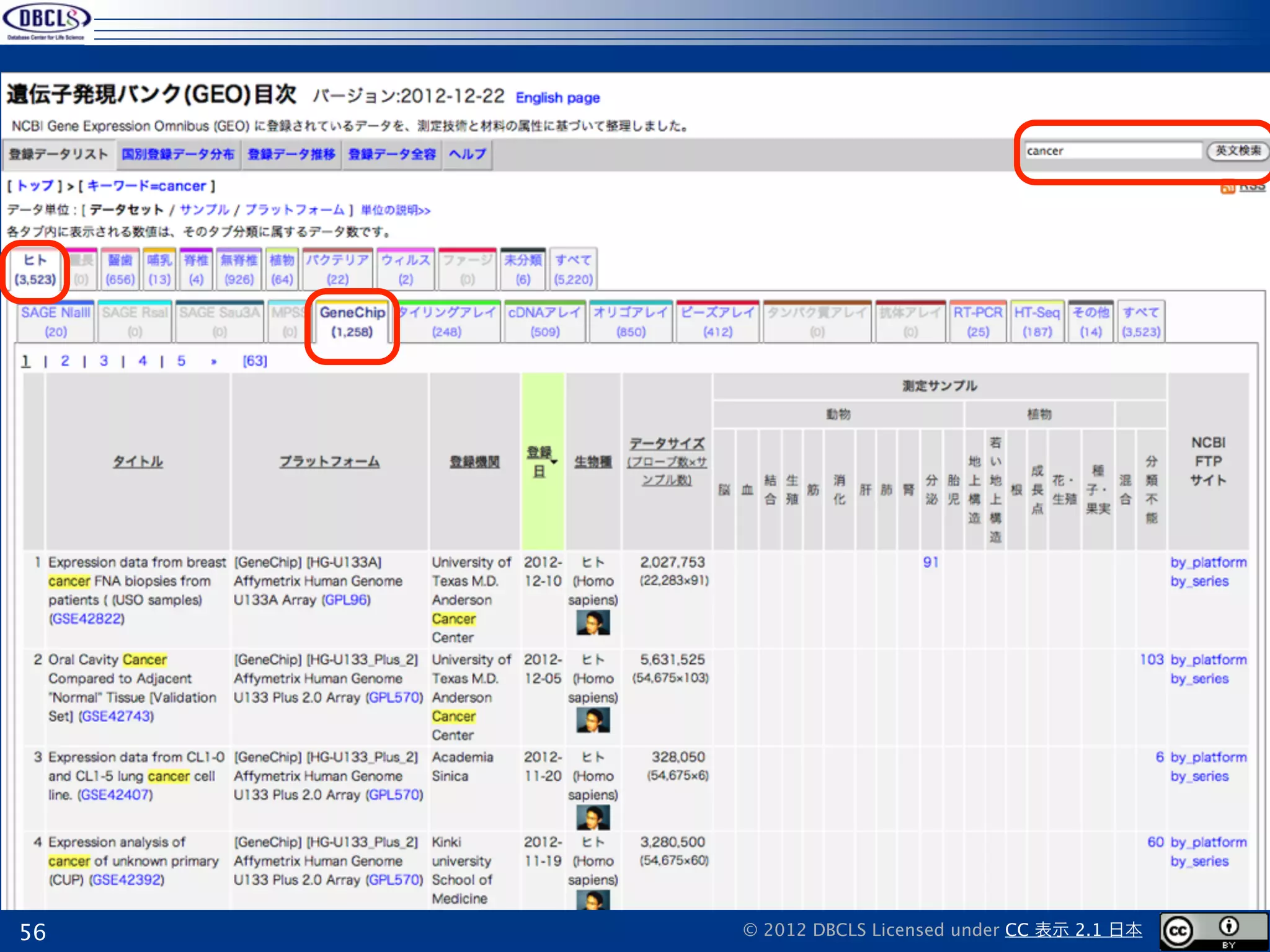Select the 植物 (64) species tab
The width and height of the screenshot is (1270, 952).
coord(282,270)
